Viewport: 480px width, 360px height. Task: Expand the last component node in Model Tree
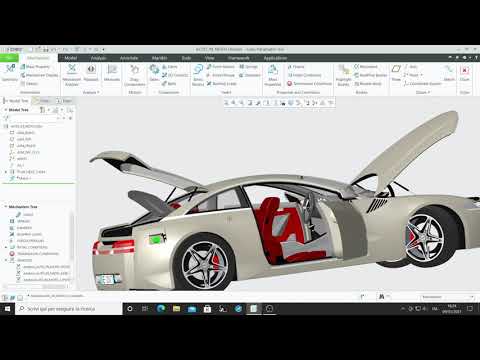6,172
